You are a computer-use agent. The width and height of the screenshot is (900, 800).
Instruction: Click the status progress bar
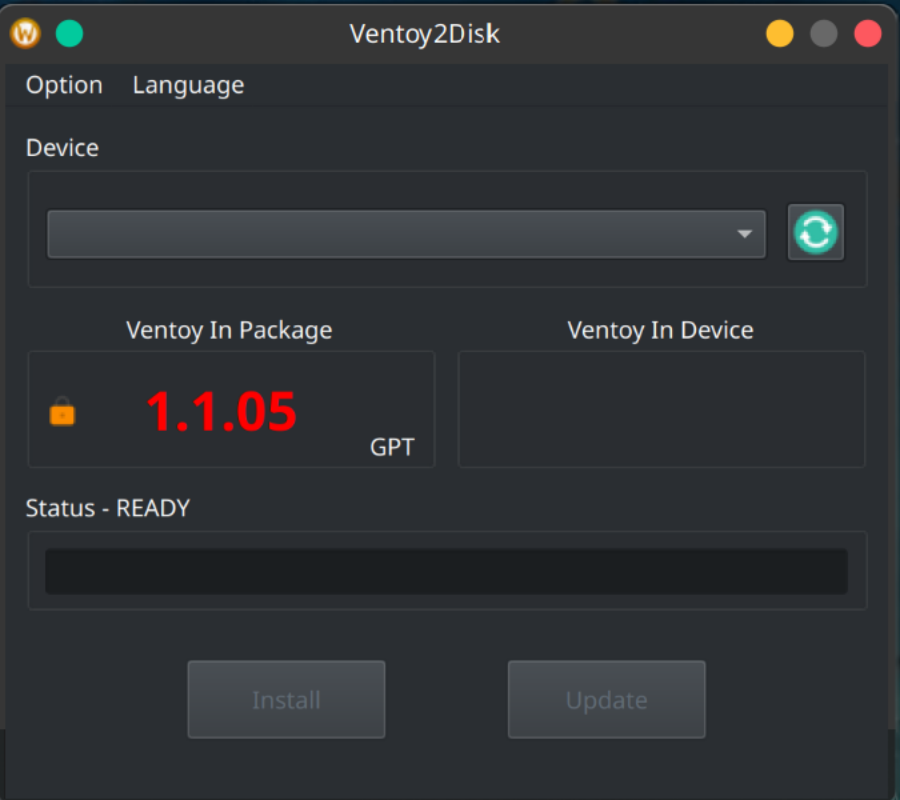pyautogui.click(x=445, y=570)
